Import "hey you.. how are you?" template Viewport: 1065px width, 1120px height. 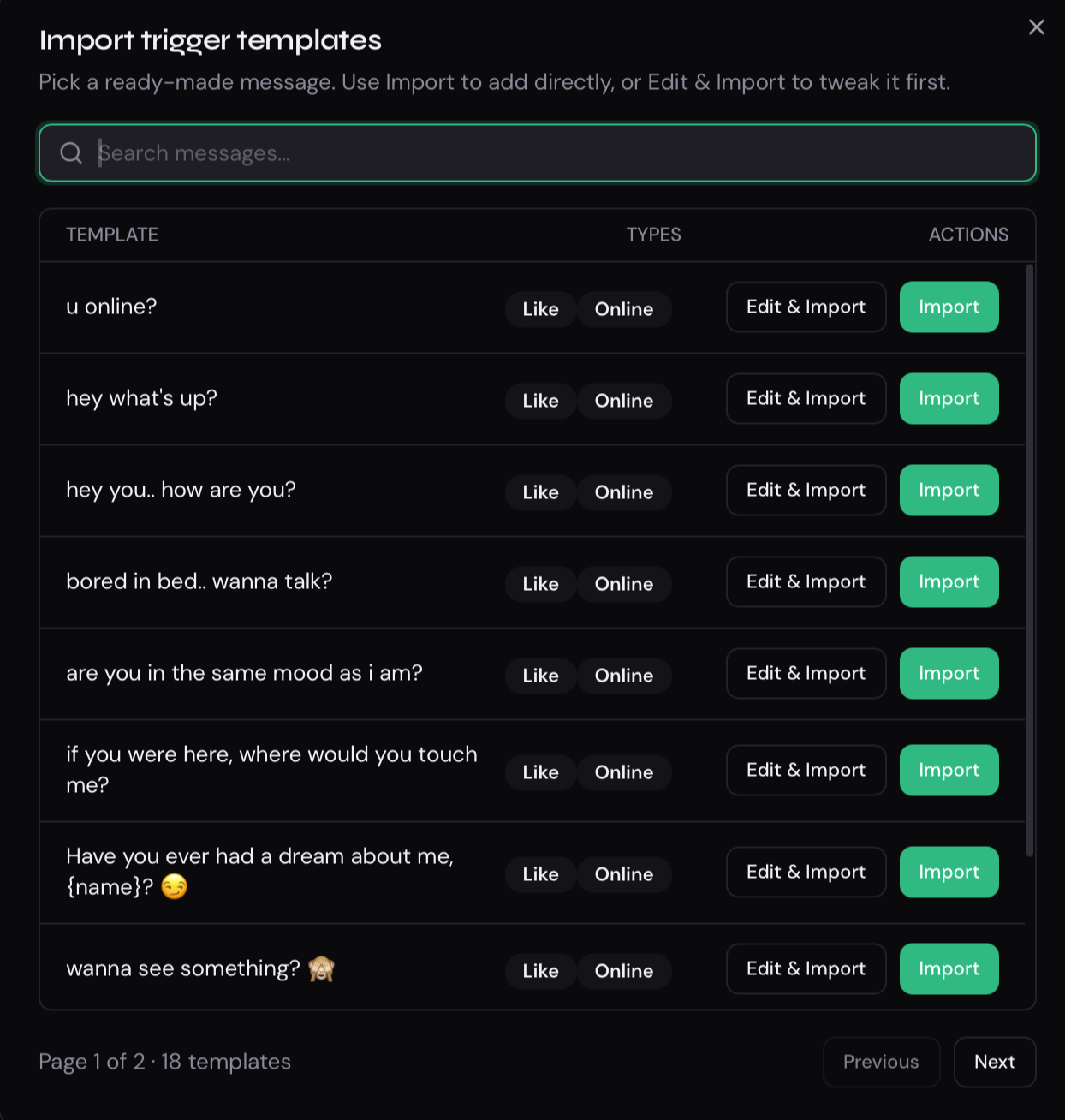point(949,490)
